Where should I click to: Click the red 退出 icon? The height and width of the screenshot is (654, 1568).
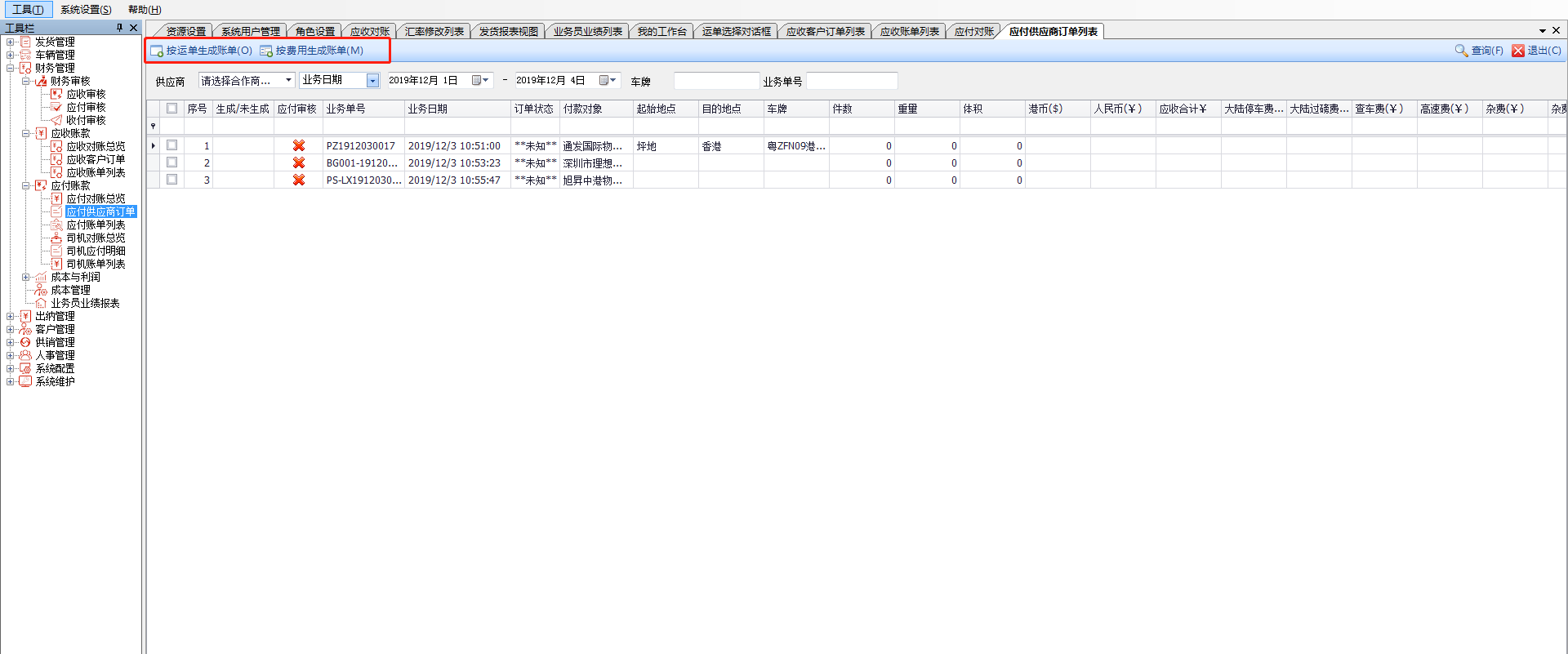(1518, 51)
